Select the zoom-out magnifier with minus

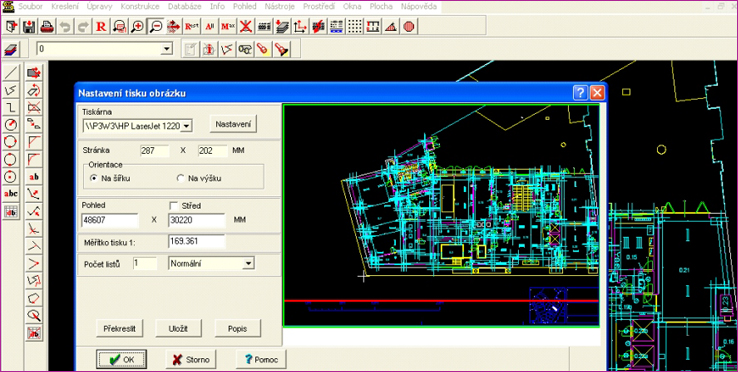pyautogui.click(x=155, y=26)
